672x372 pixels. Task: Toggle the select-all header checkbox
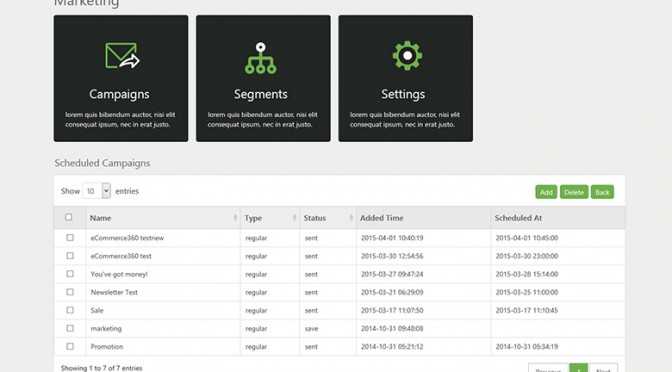(69, 217)
